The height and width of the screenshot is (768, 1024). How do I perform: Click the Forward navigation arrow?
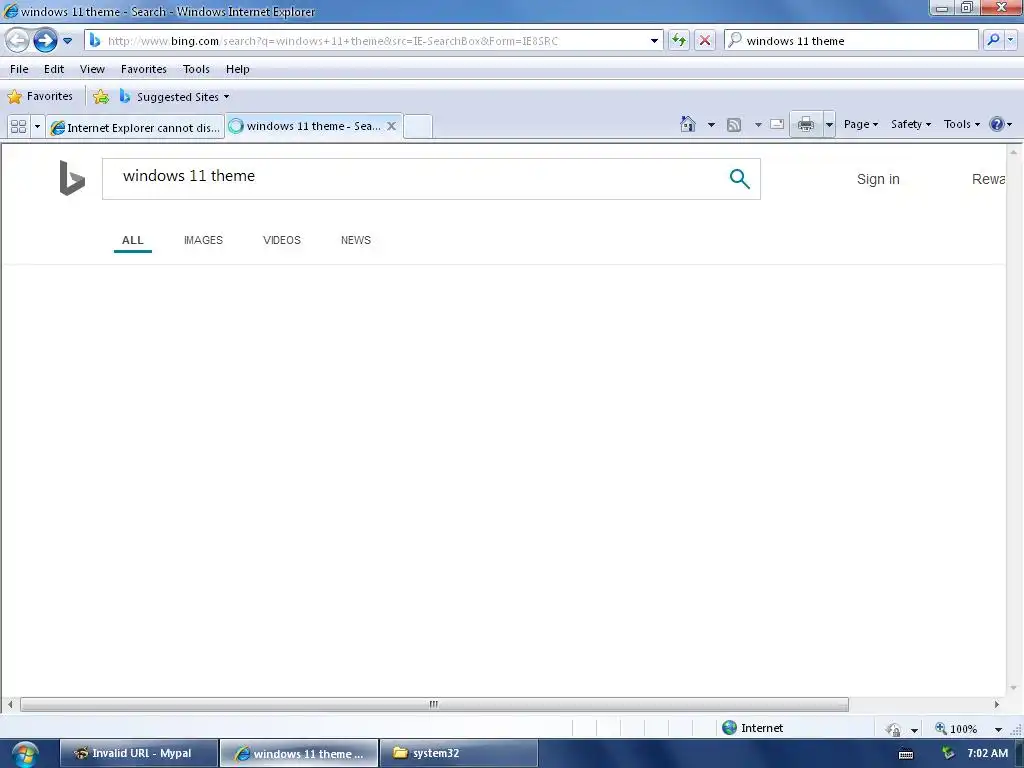click(x=45, y=40)
